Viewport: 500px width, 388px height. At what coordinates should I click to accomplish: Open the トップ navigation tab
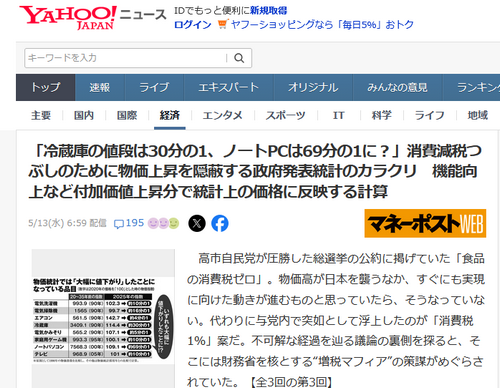point(45,87)
